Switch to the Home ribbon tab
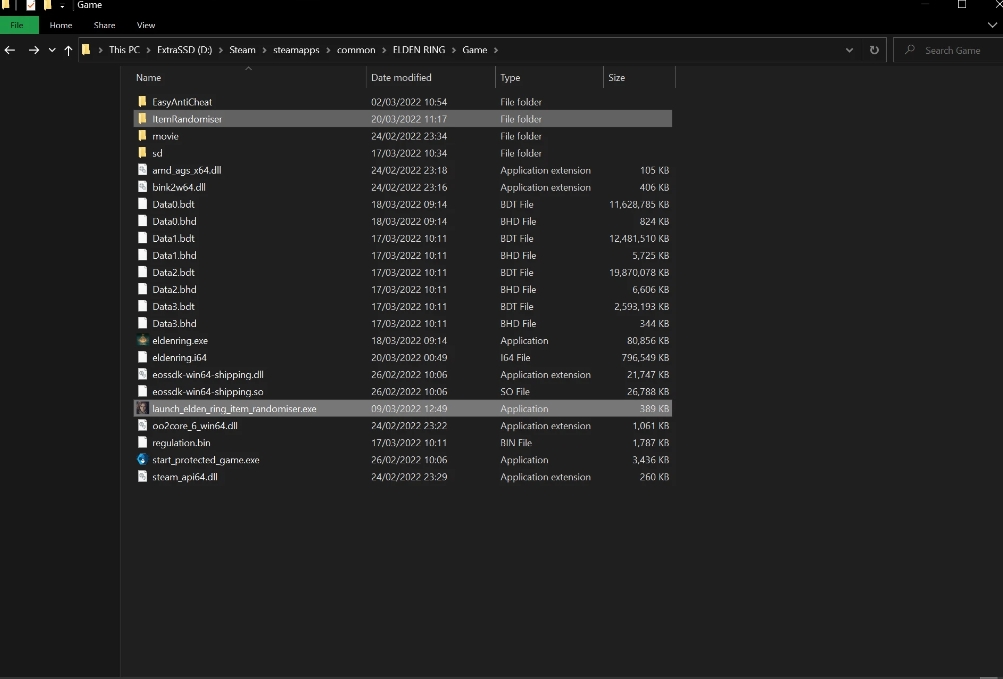 (61, 25)
